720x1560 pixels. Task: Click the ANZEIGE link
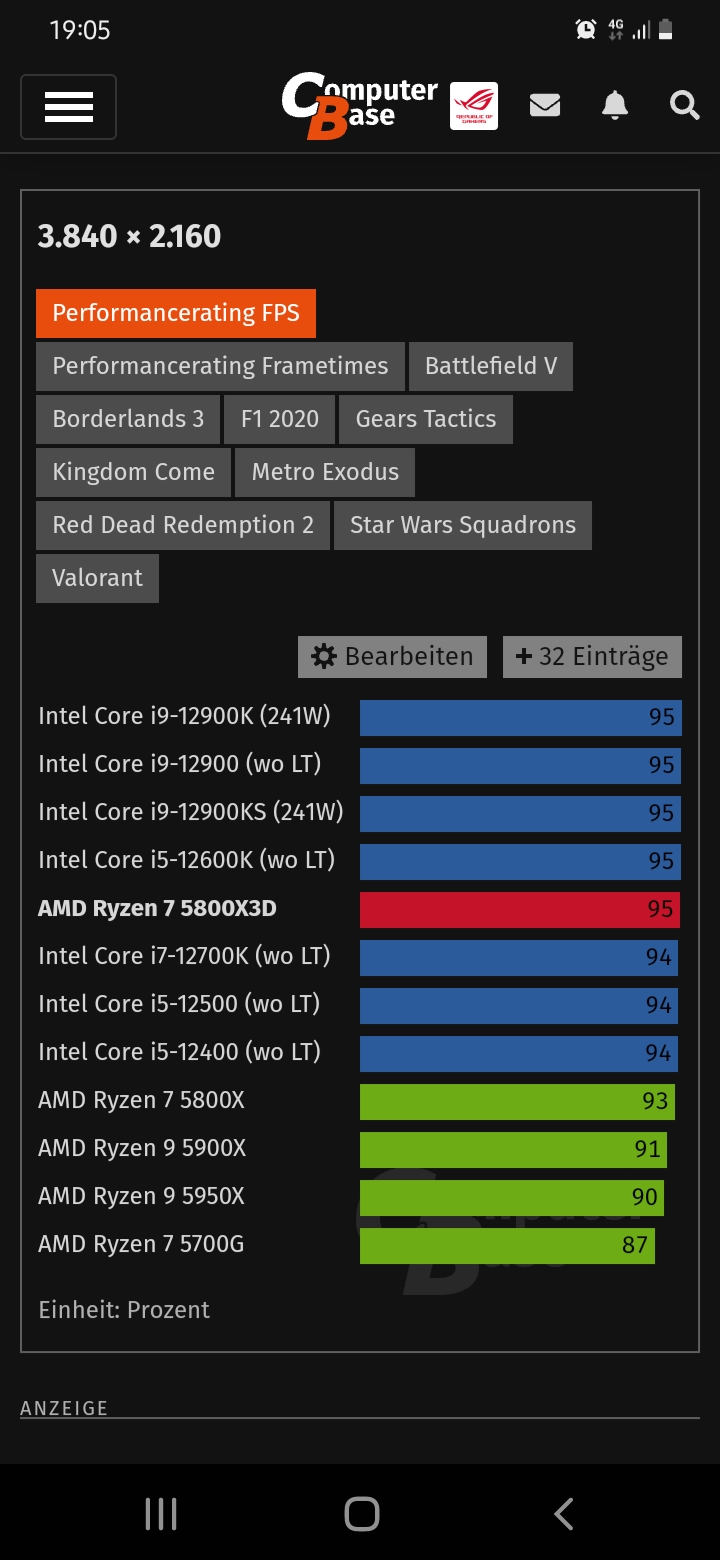(64, 1407)
